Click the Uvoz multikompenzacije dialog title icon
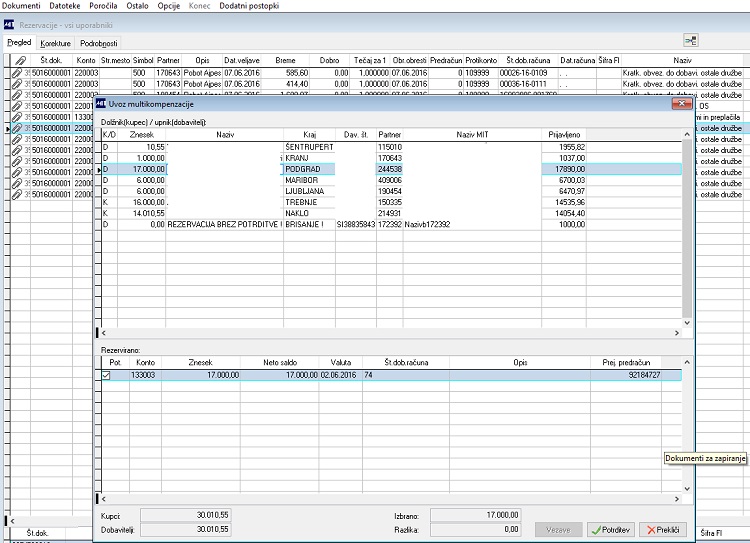This screenshot has width=750, height=543. coord(101,104)
